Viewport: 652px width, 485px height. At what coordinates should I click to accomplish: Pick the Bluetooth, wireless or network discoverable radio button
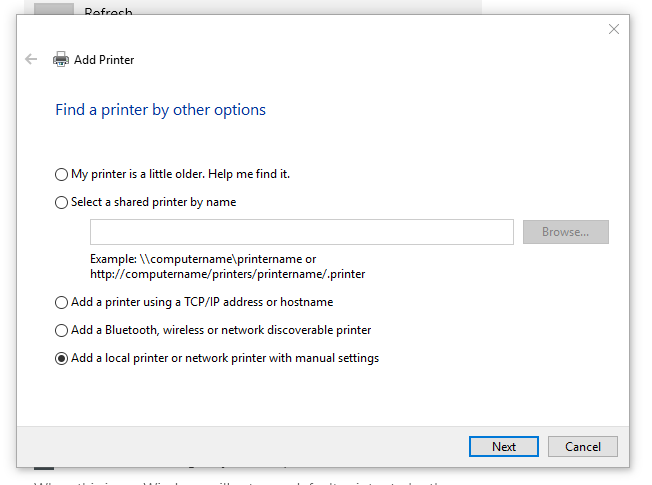click(62, 330)
